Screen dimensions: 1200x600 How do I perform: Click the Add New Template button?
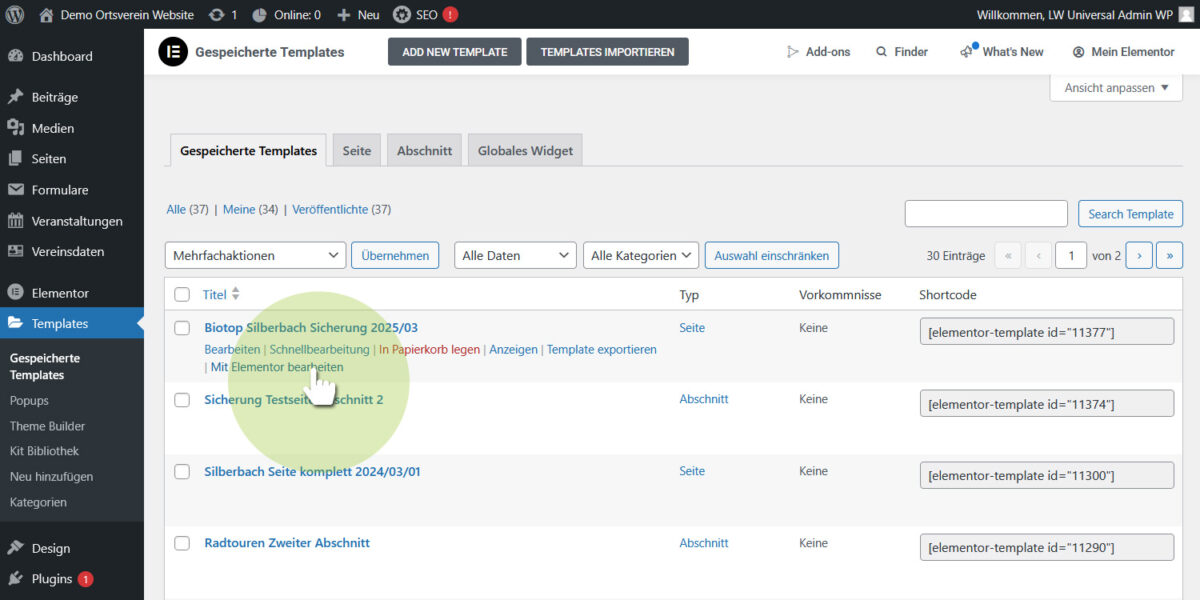coord(455,52)
